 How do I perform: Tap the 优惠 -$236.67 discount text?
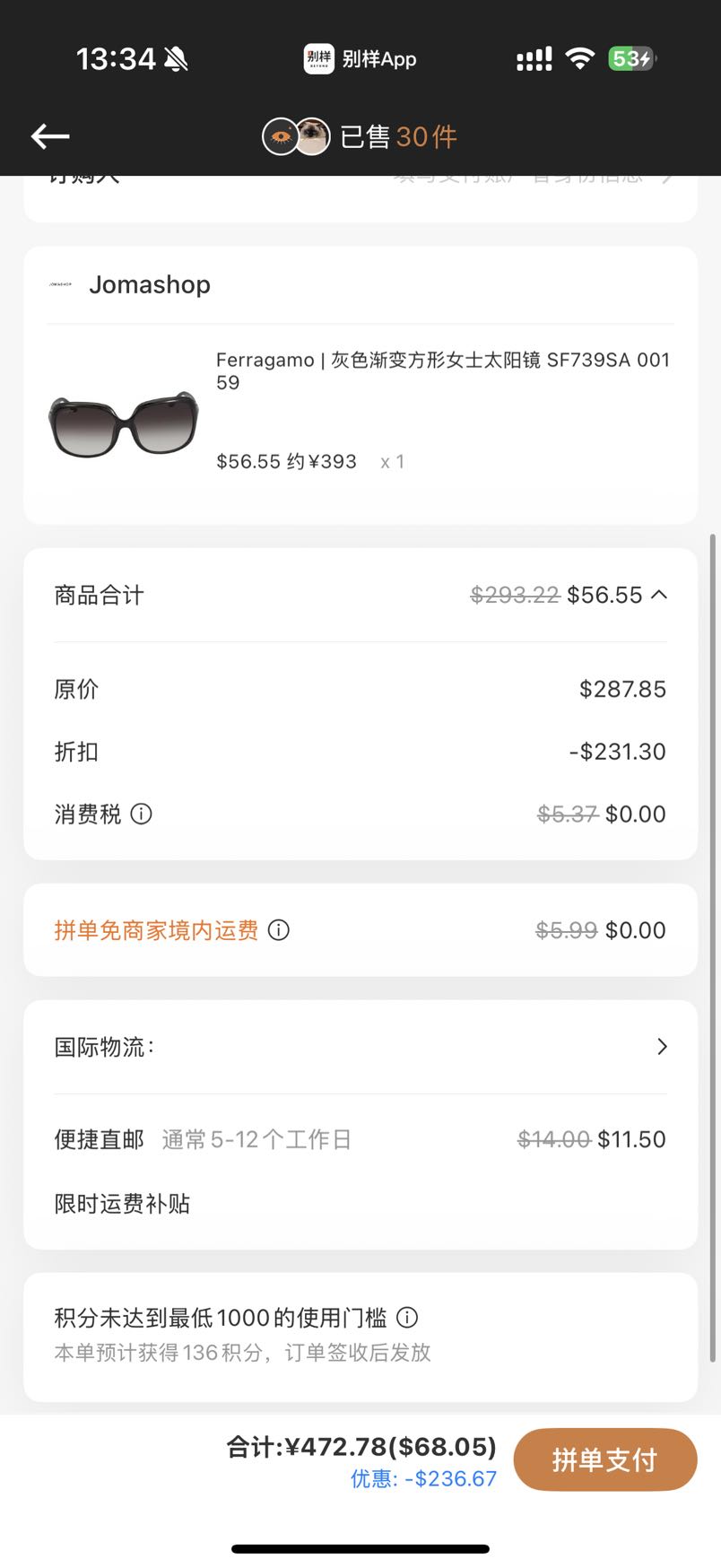click(423, 1478)
